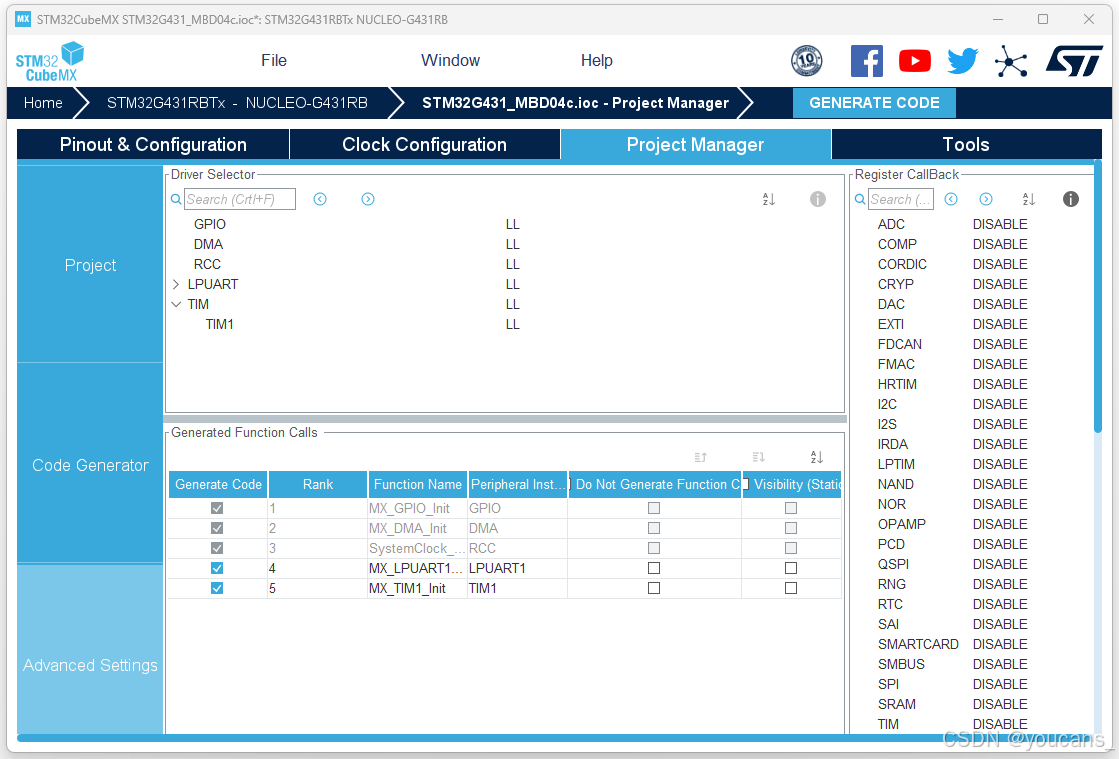Open the YouTube icon link
The height and width of the screenshot is (759, 1119).
coord(914,61)
